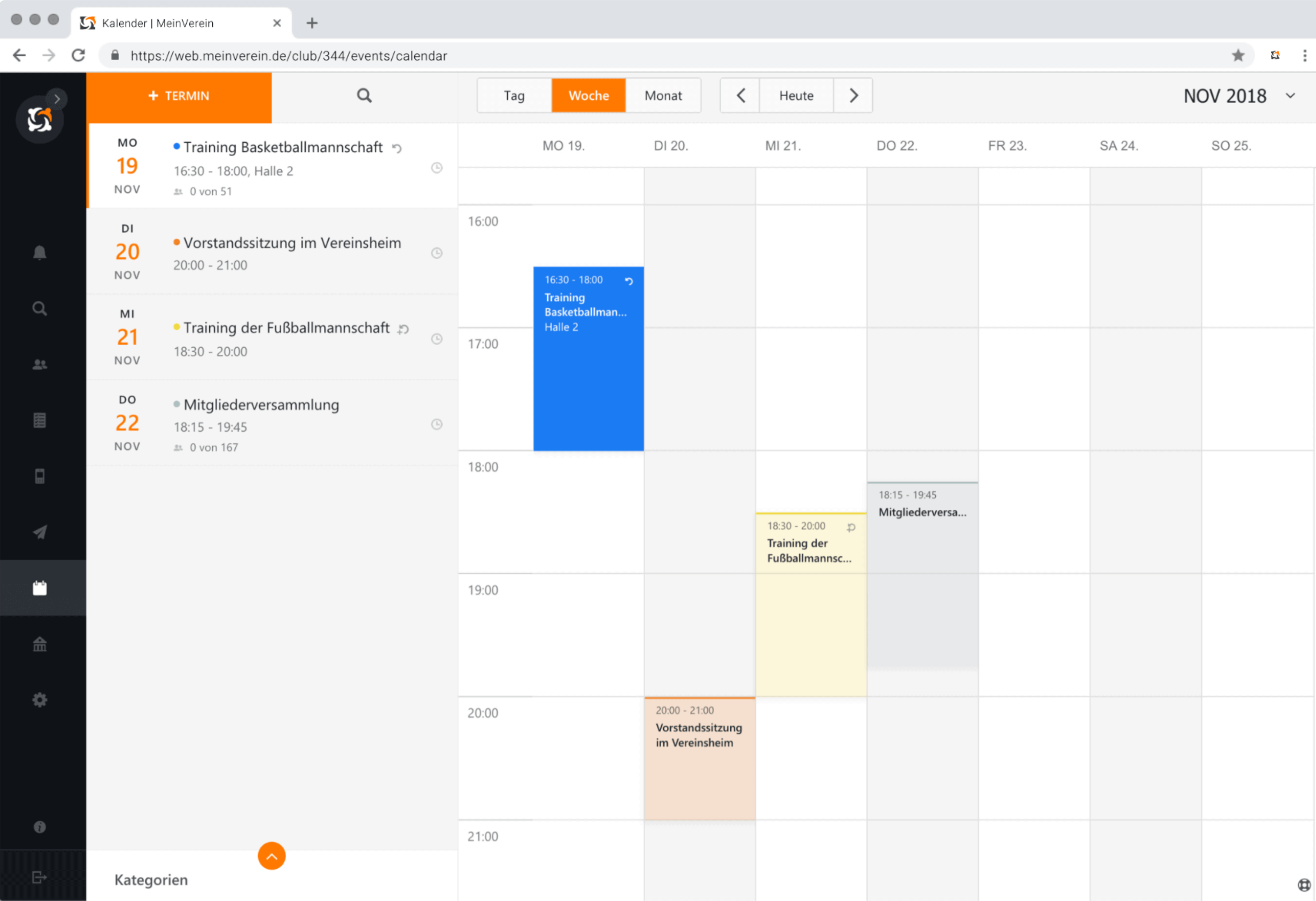Open browser three-dot menu
Screen dimensions: 1316x901
1304,55
